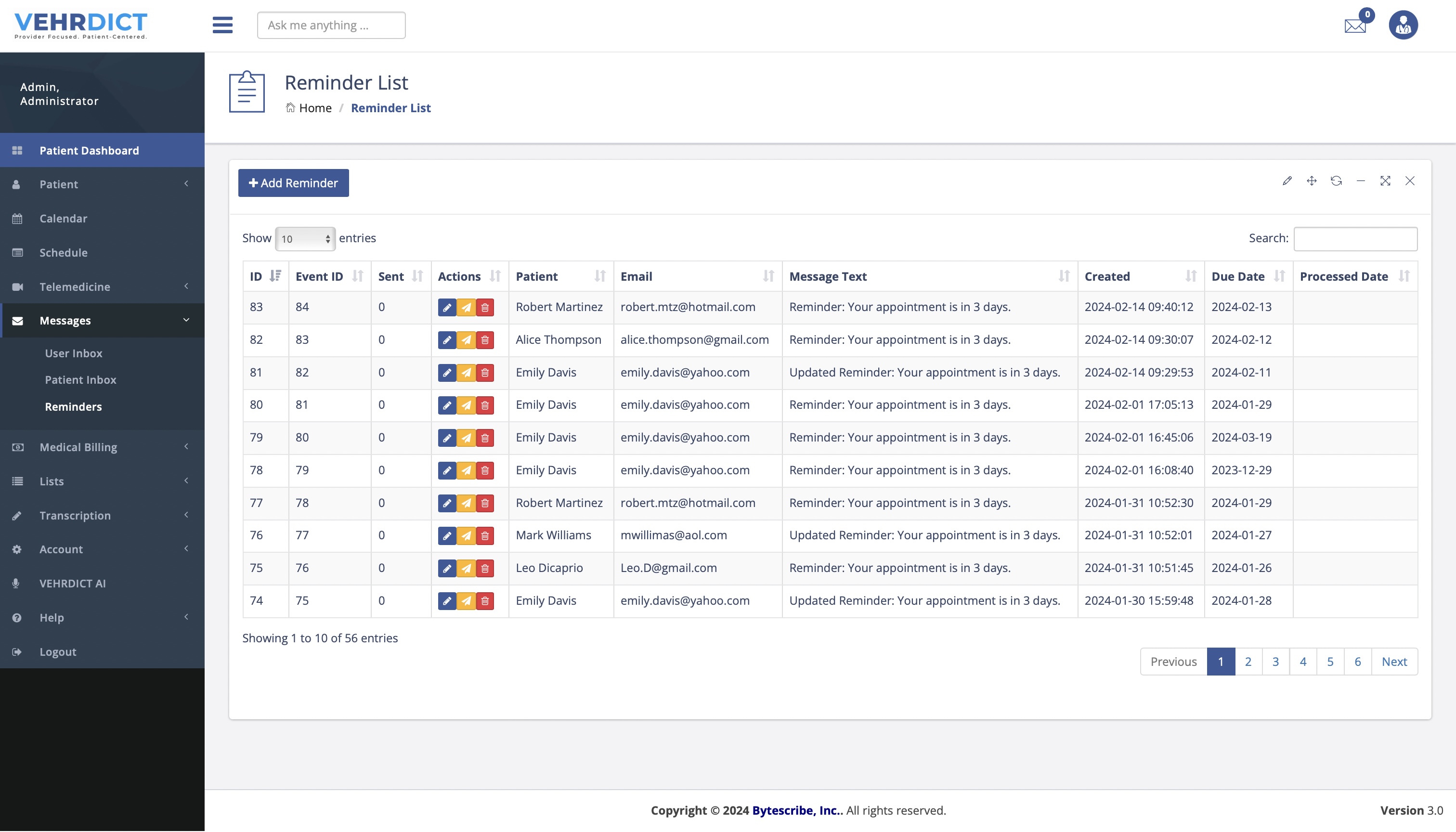Click the Add Reminder button
1456x832 pixels.
coord(293,183)
